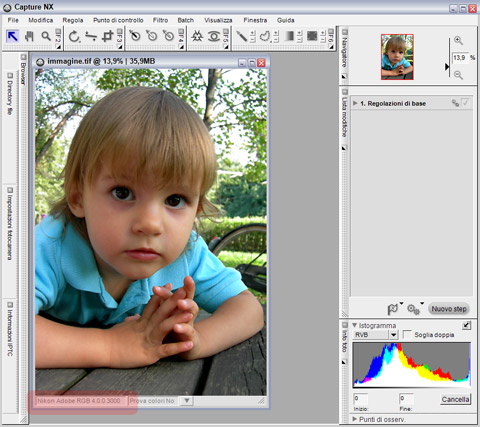Click the zoom-out magnifier in Navigatore
480x427 pixels.
[x=458, y=75]
